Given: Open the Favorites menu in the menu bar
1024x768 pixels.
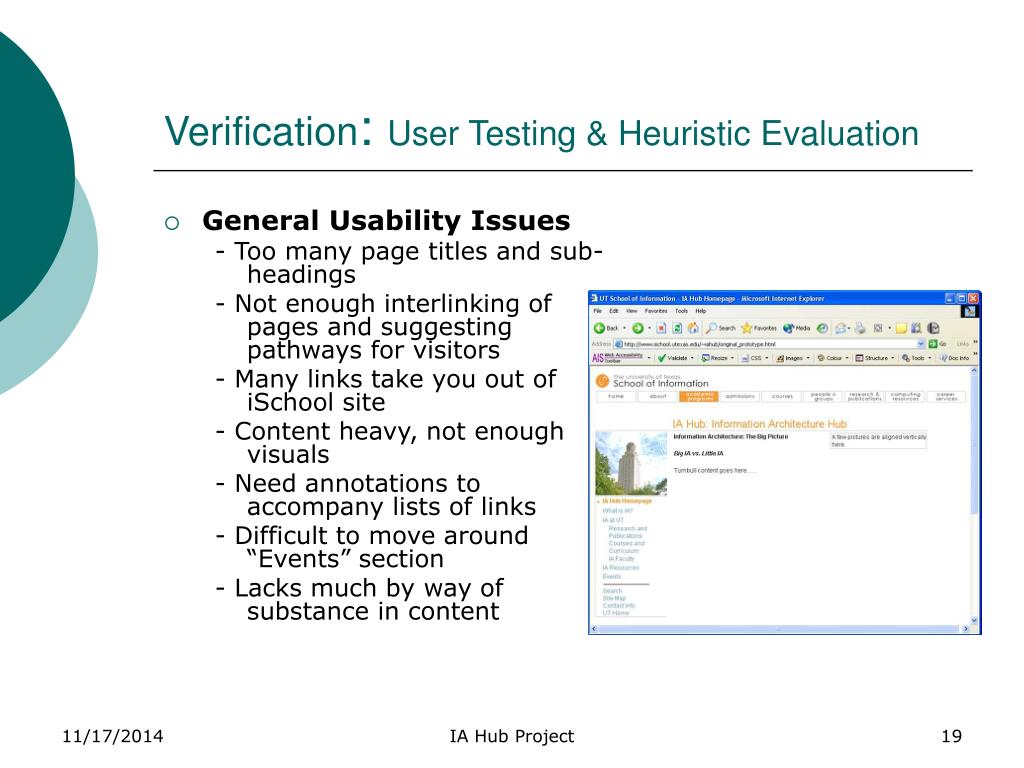Looking at the screenshot, I should coord(656,311).
